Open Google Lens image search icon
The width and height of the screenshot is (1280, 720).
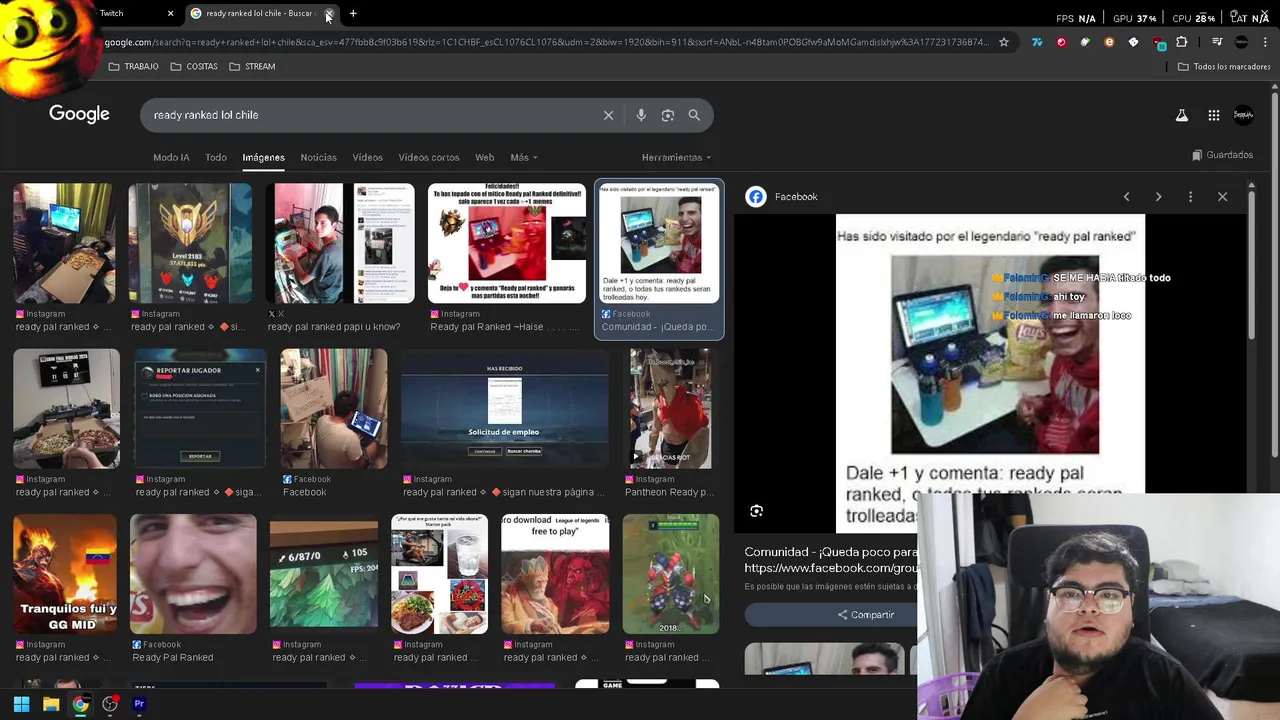coord(668,115)
